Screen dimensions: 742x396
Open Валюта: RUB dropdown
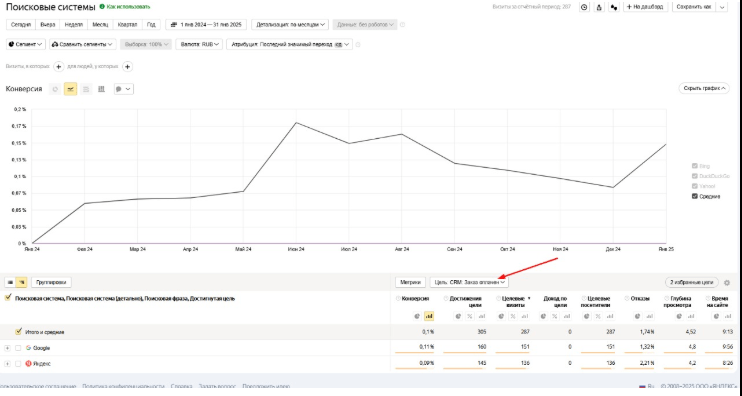click(199, 44)
